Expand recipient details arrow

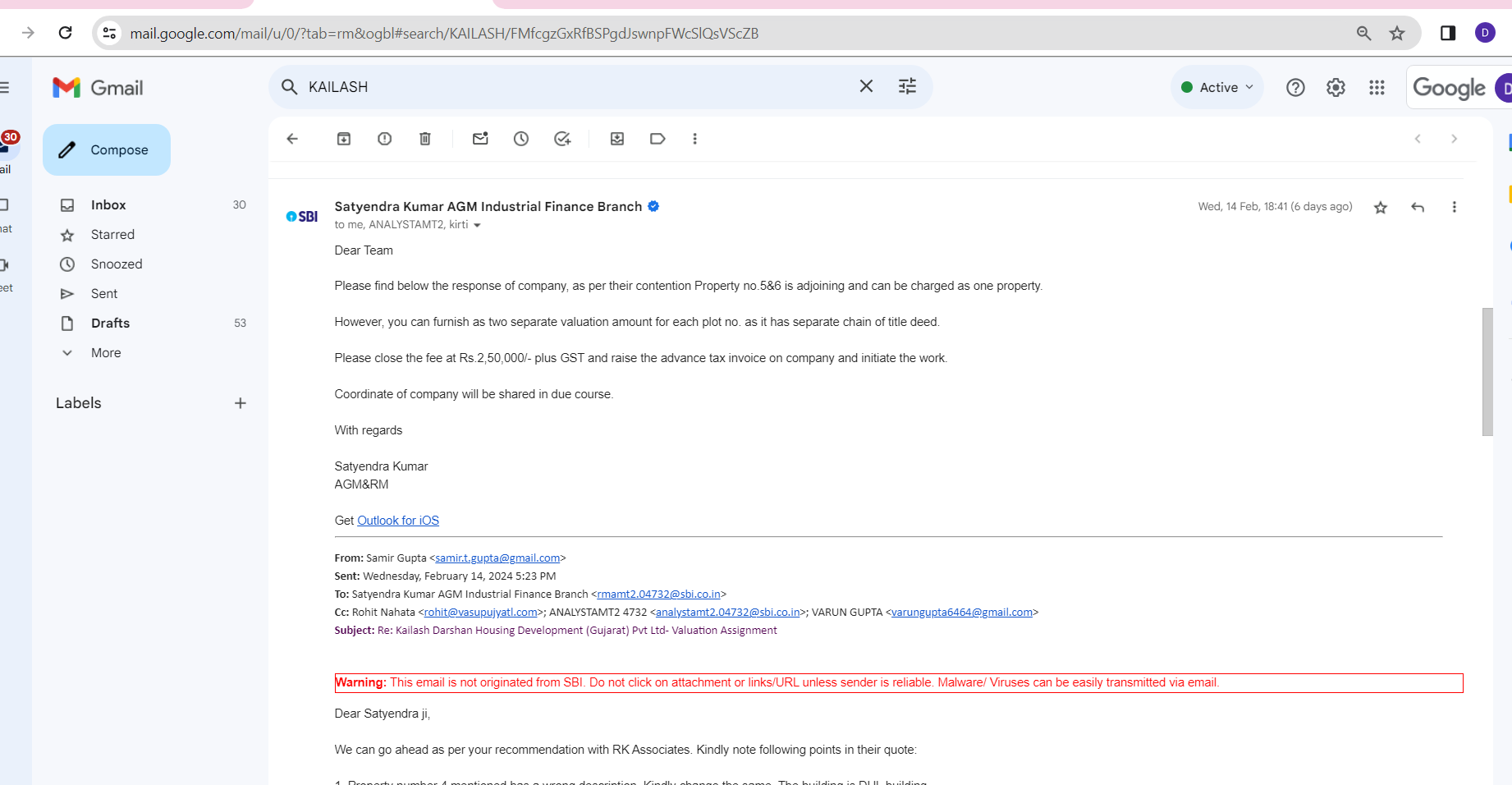point(477,225)
